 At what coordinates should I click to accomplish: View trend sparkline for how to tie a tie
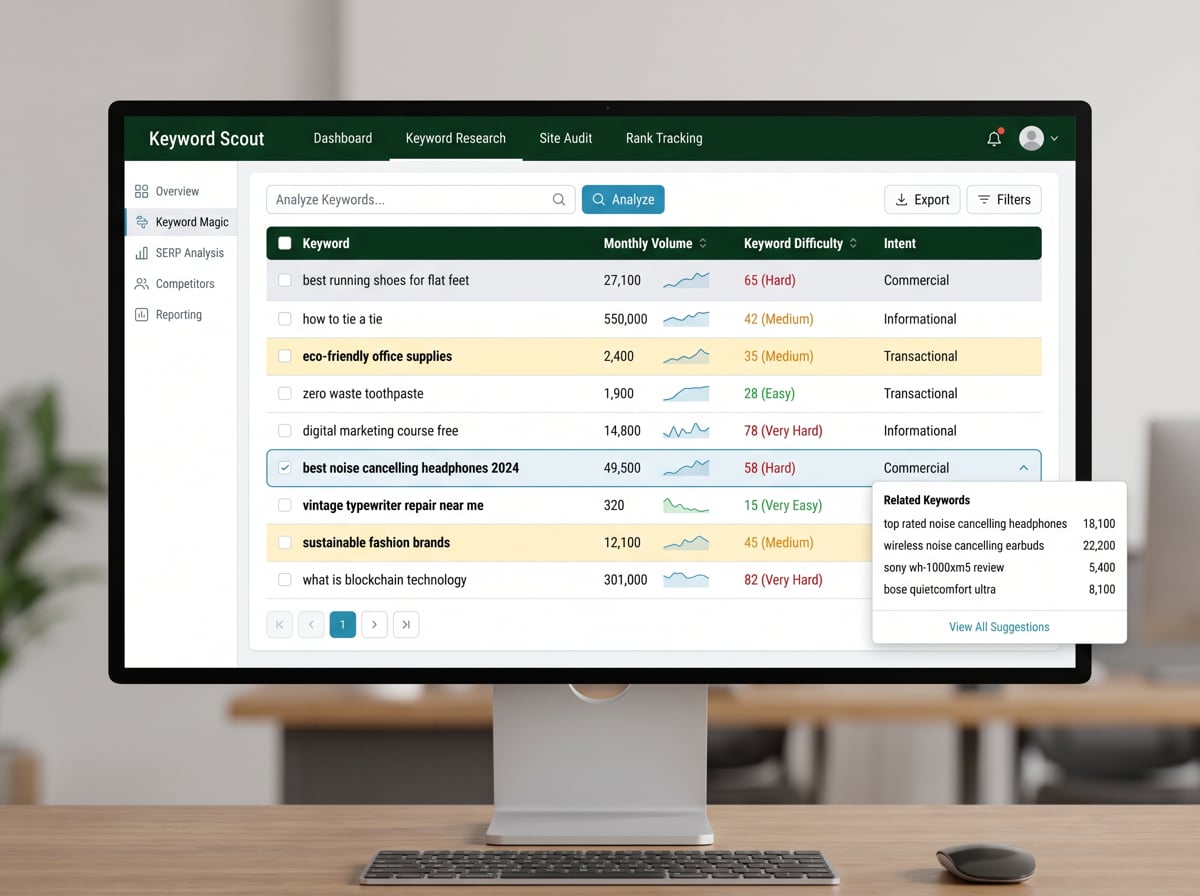click(686, 319)
